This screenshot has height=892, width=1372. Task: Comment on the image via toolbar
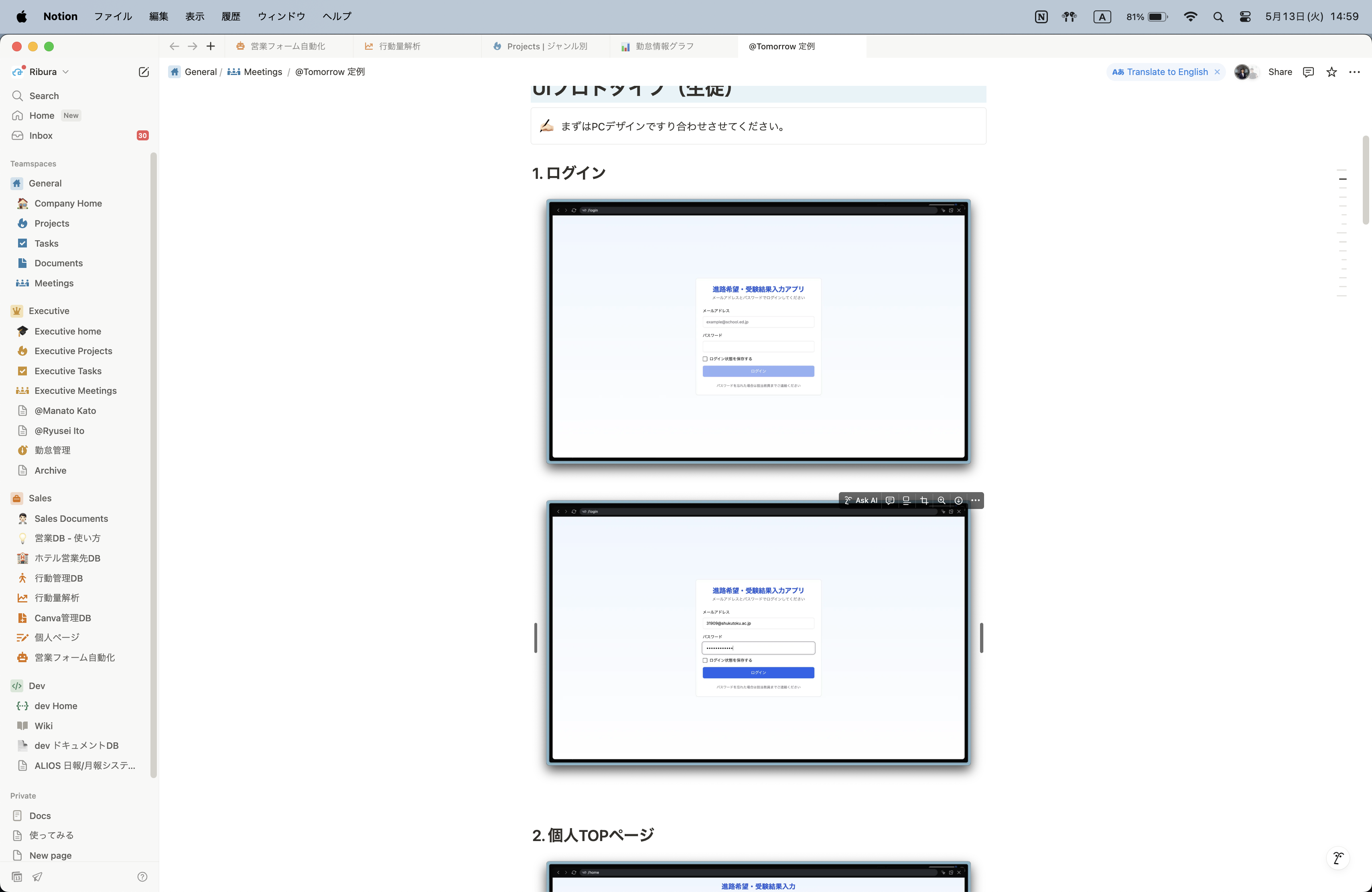[890, 500]
